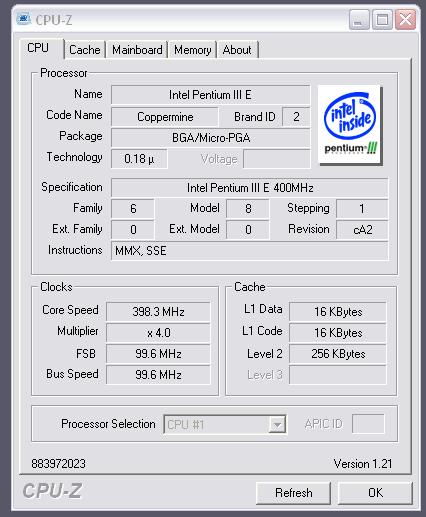This screenshot has width=426, height=517.
Task: Open the About tab
Action: point(237,50)
